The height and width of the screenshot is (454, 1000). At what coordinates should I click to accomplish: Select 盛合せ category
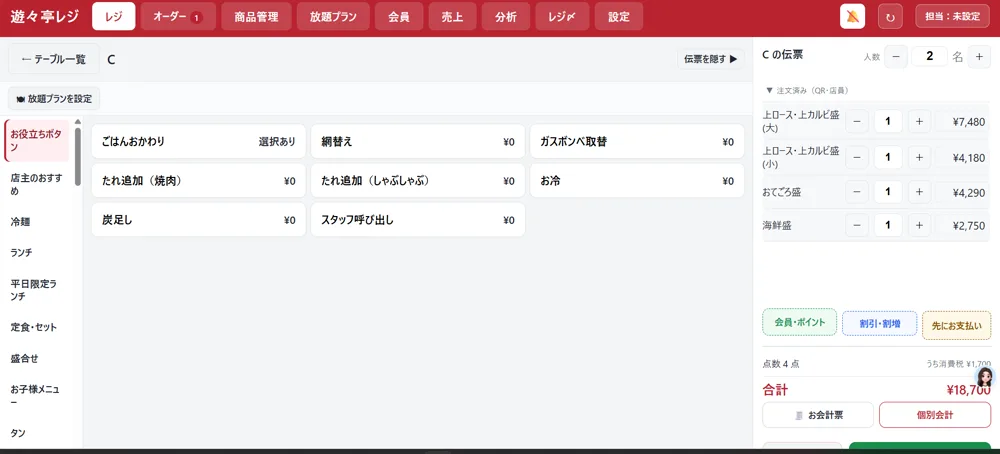click(37, 358)
